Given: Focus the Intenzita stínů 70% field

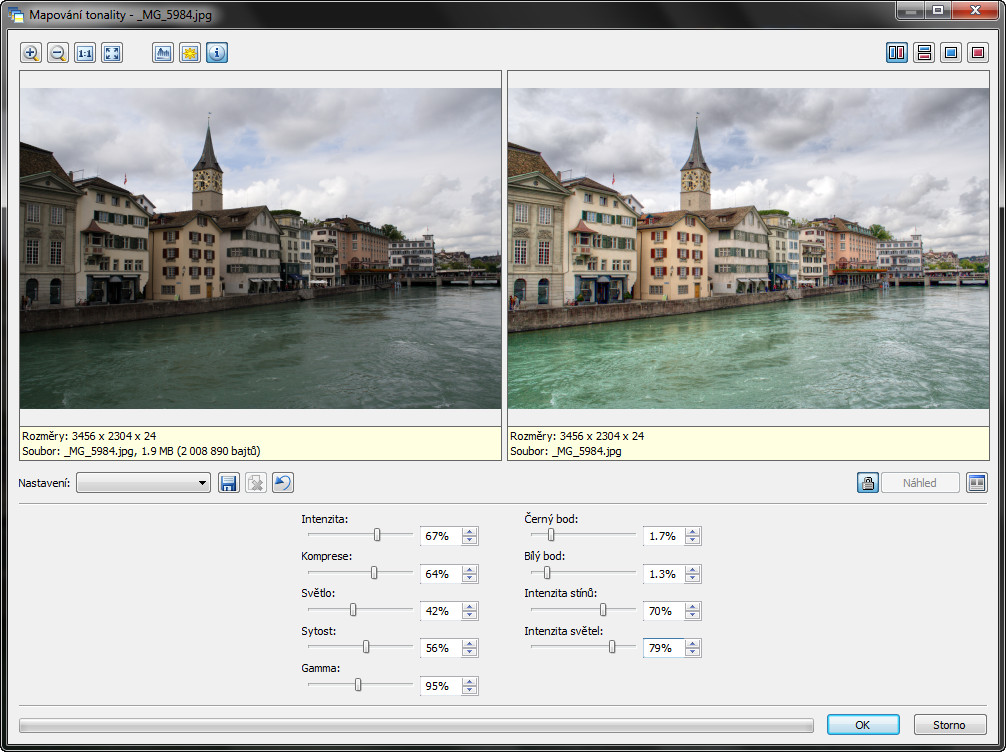Looking at the screenshot, I should [x=663, y=611].
